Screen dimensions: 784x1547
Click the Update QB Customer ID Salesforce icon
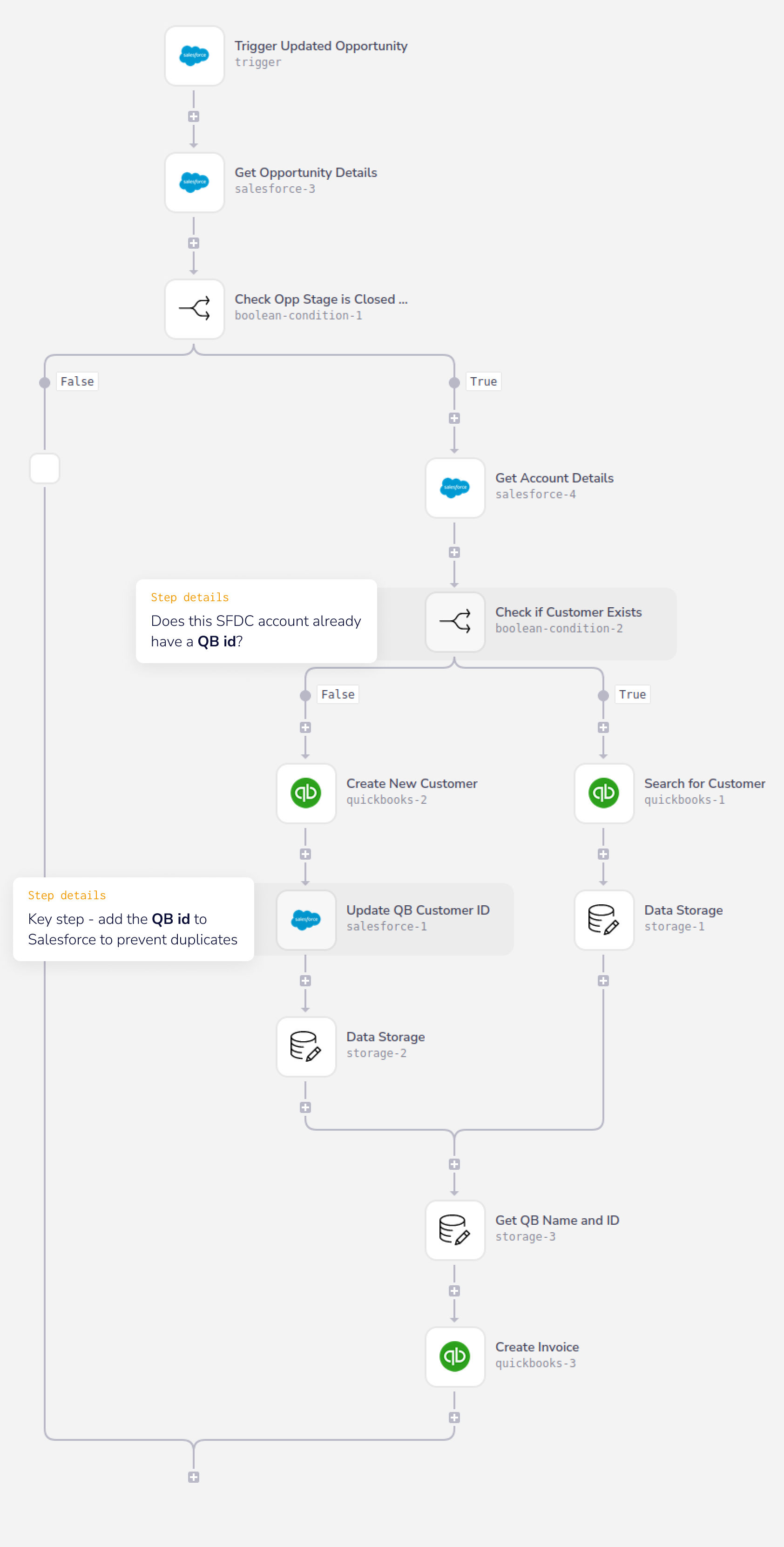(x=305, y=919)
